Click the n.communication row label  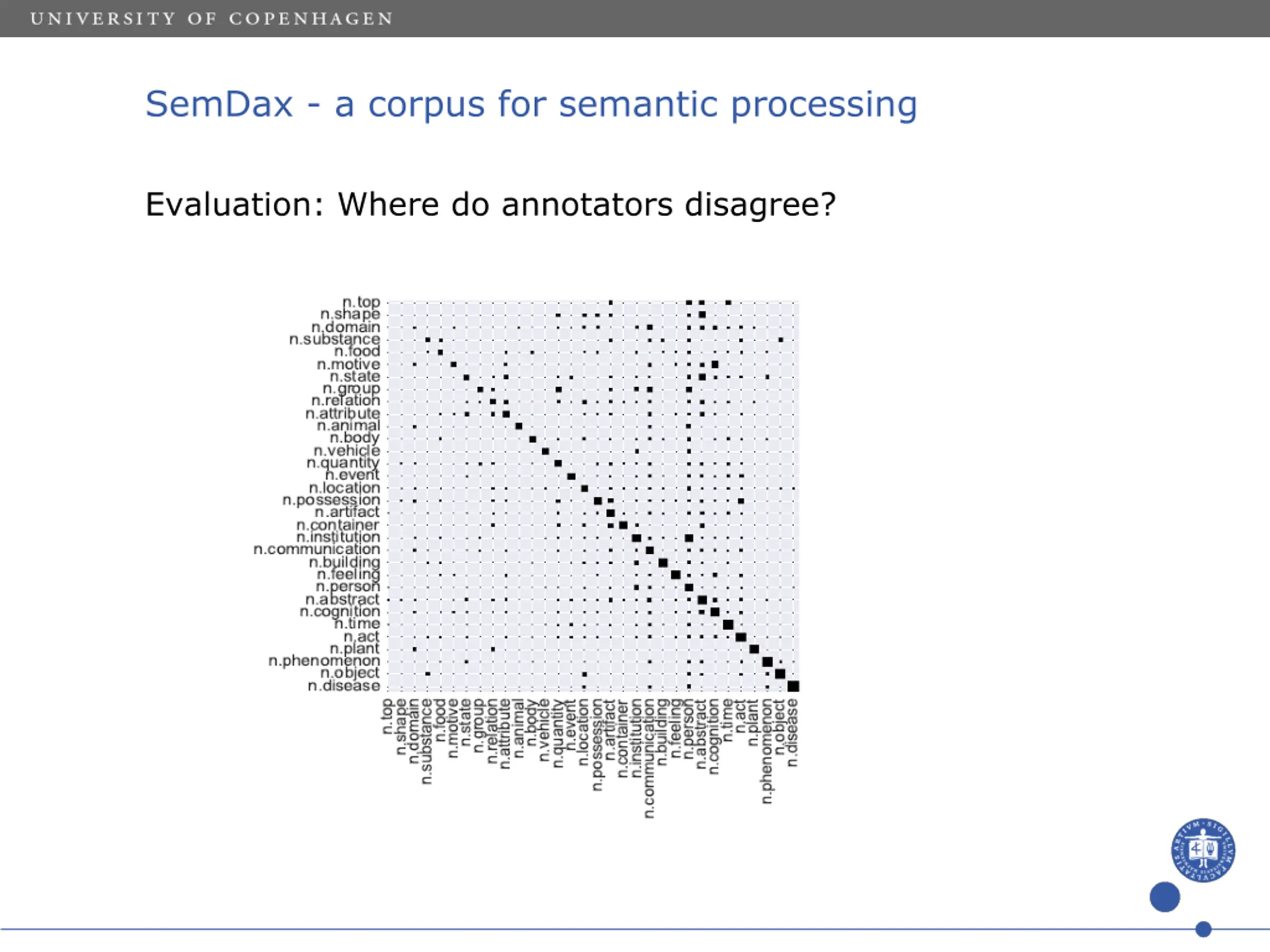pyautogui.click(x=317, y=549)
